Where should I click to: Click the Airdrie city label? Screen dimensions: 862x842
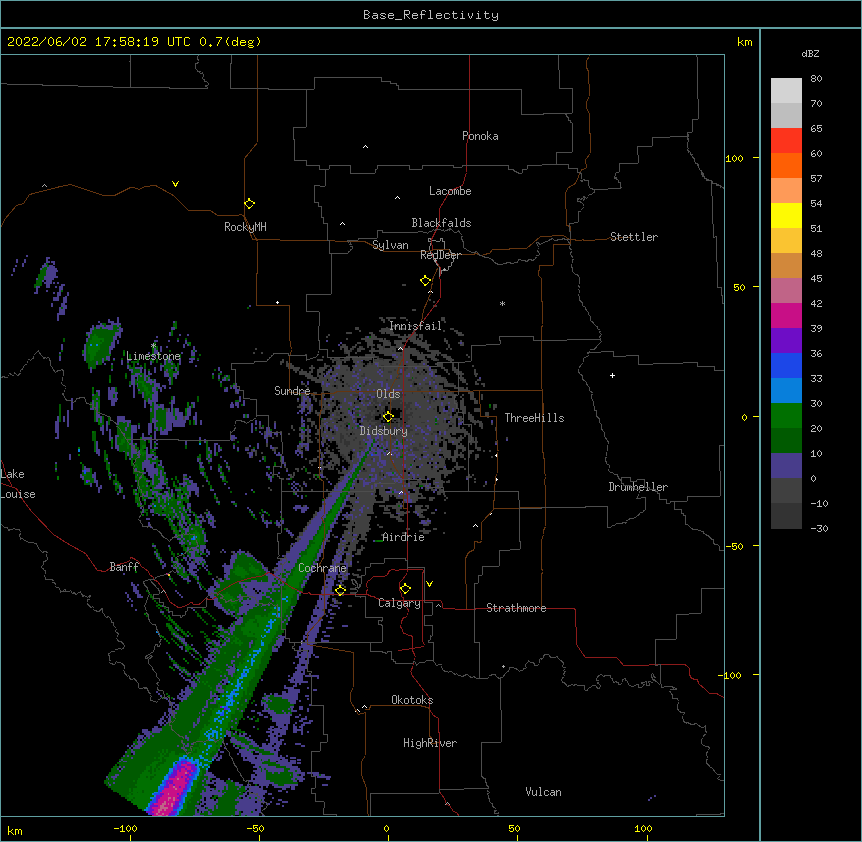pyautogui.click(x=404, y=537)
